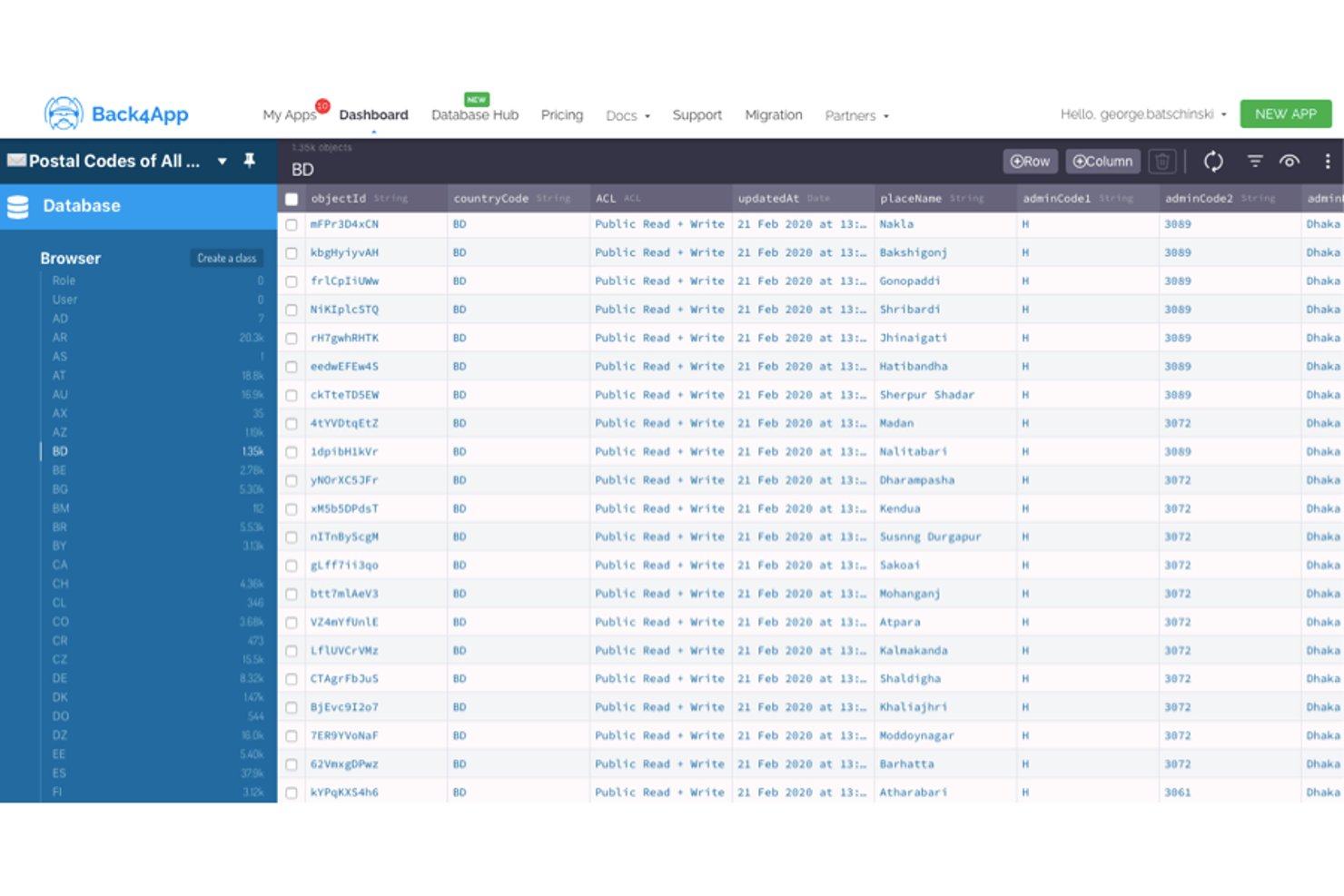Open the filter icon in toolbar
1344x896 pixels.
[x=1255, y=161]
